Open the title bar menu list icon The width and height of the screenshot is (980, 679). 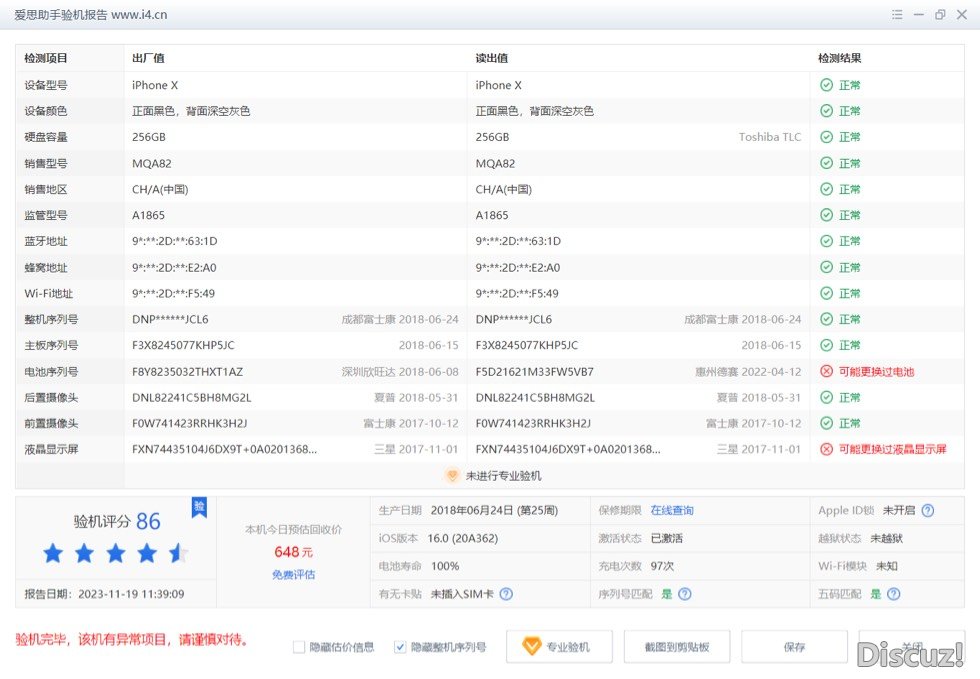click(x=897, y=14)
